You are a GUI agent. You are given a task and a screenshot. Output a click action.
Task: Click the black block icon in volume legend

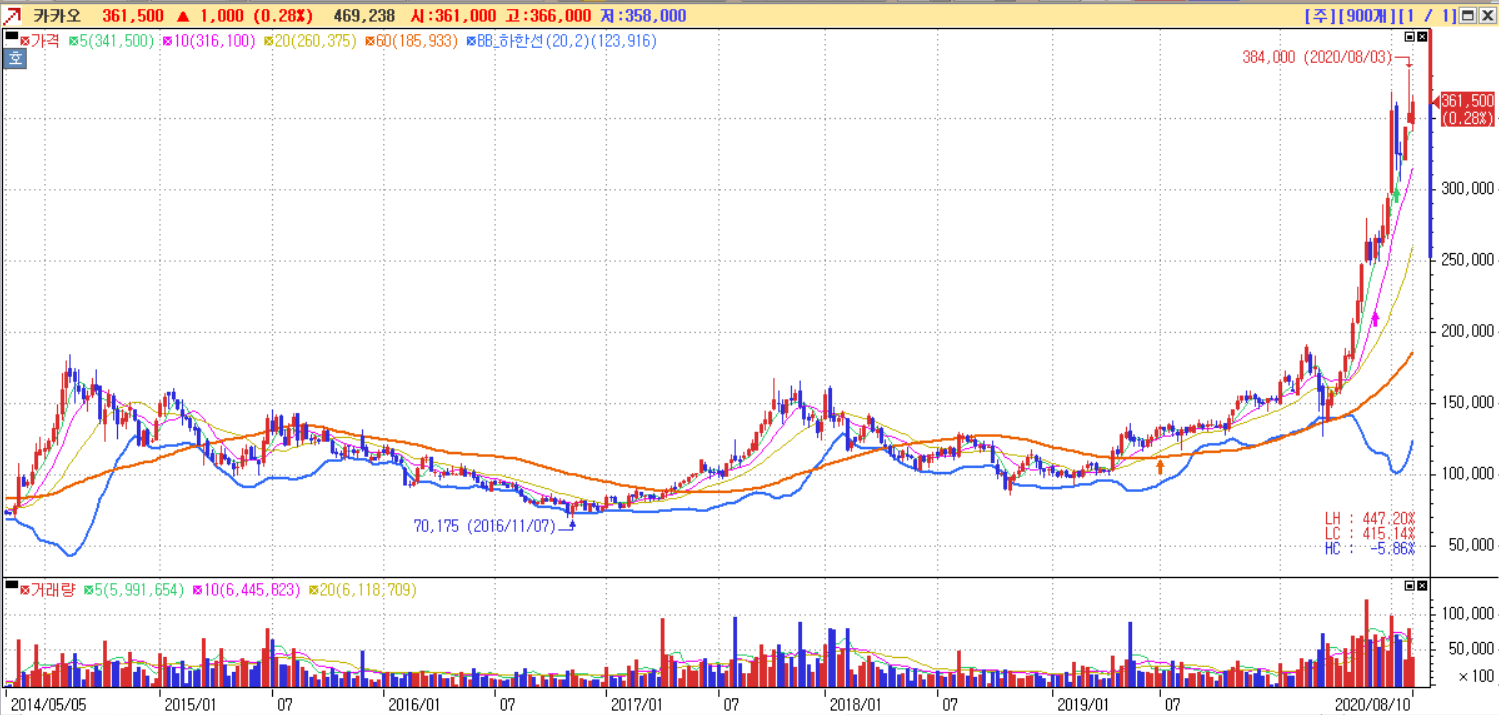tap(11, 584)
